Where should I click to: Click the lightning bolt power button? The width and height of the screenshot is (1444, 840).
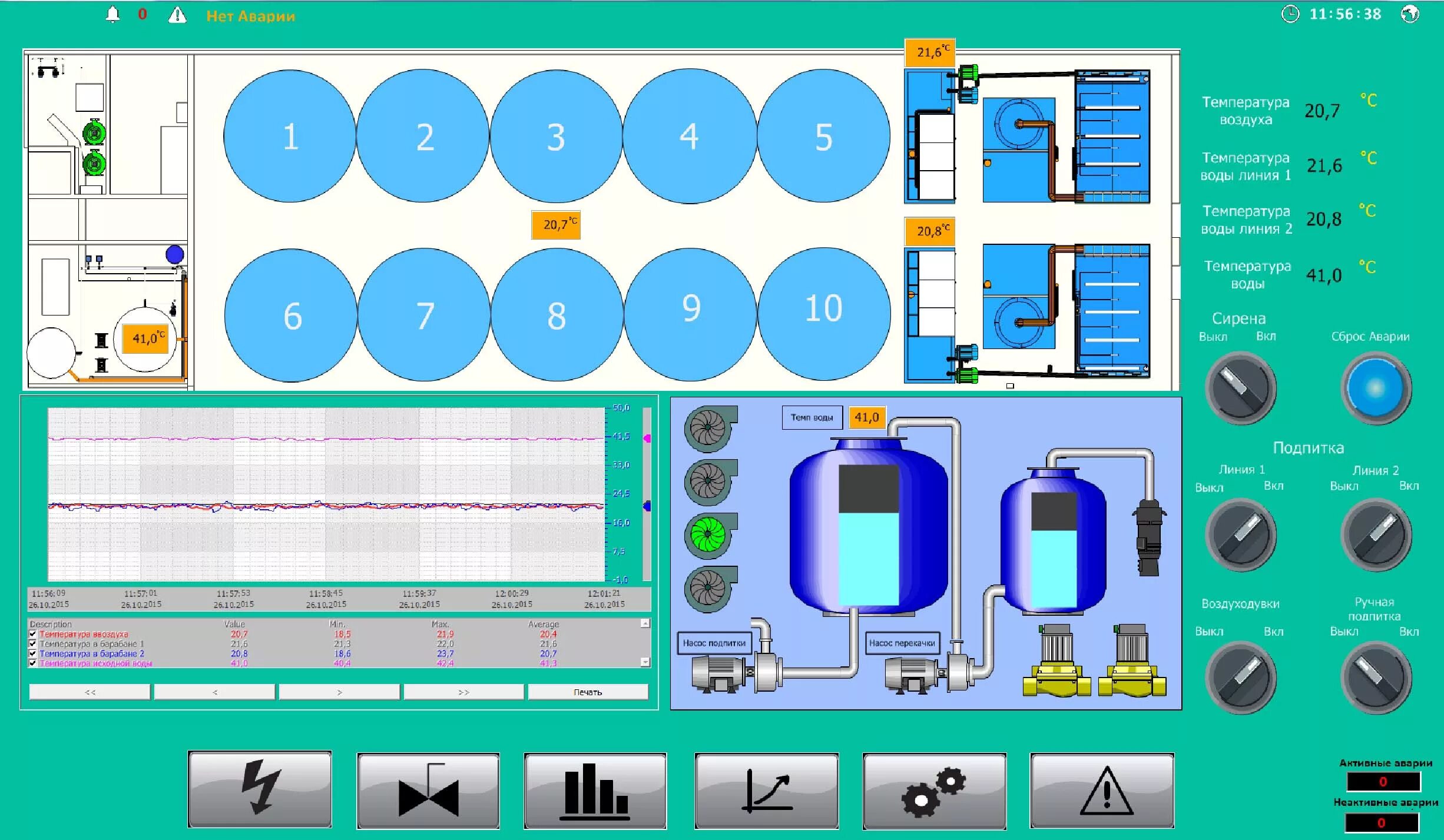[260, 789]
